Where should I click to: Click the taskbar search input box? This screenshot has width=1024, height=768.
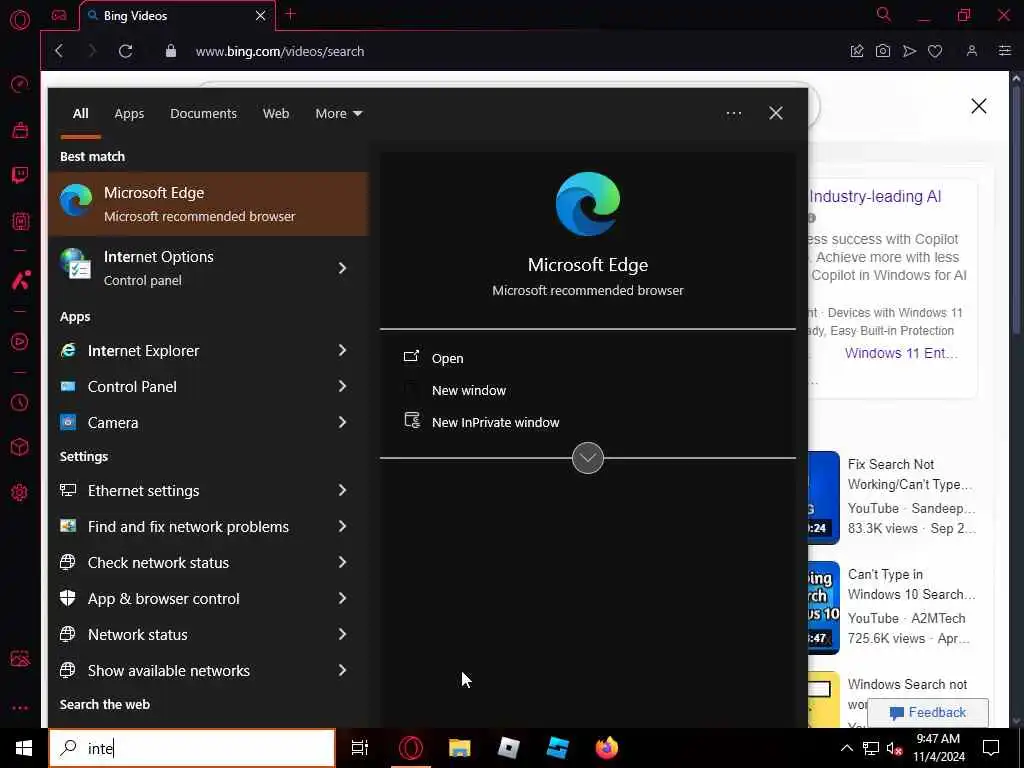193,748
